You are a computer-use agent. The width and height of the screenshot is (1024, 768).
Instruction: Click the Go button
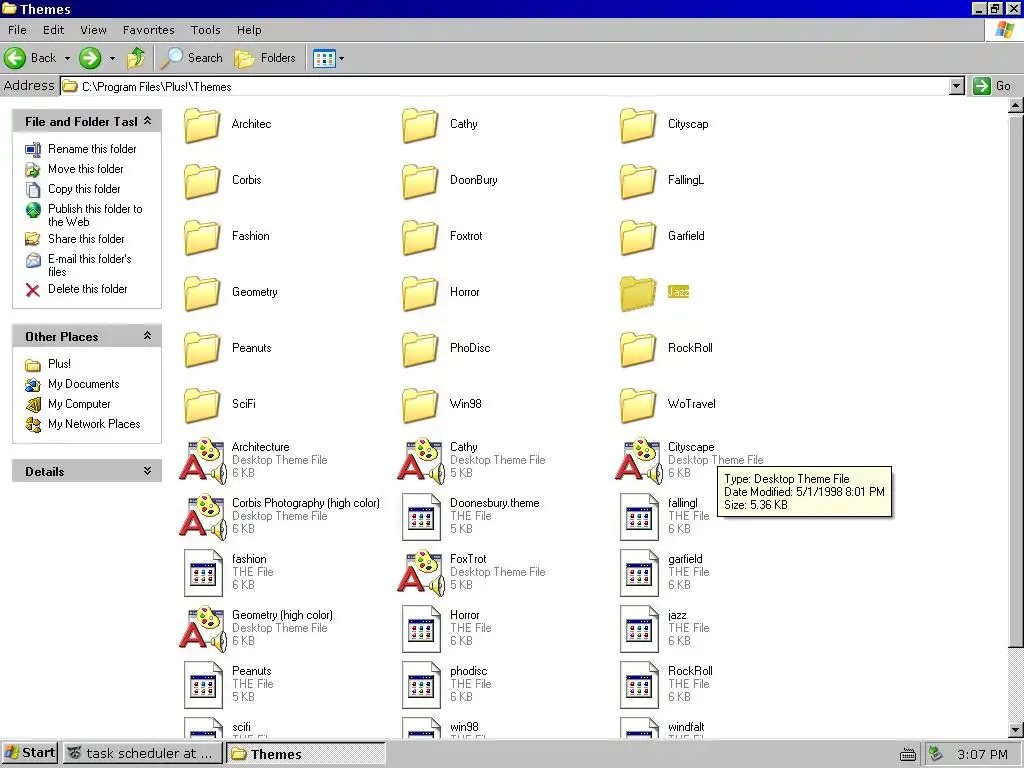[991, 86]
